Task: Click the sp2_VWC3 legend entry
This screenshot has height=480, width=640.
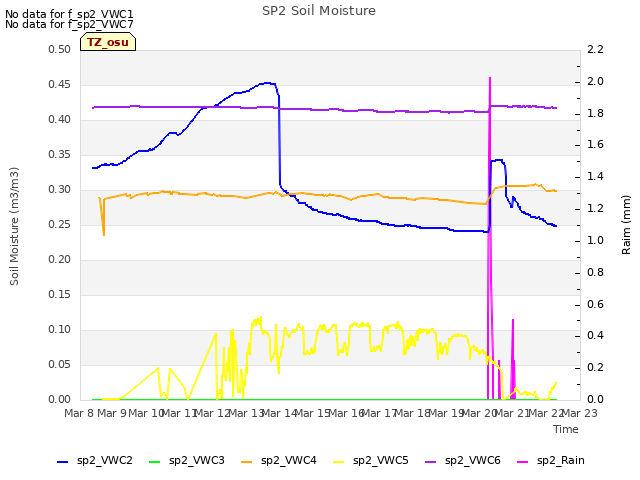Action: pos(187,461)
